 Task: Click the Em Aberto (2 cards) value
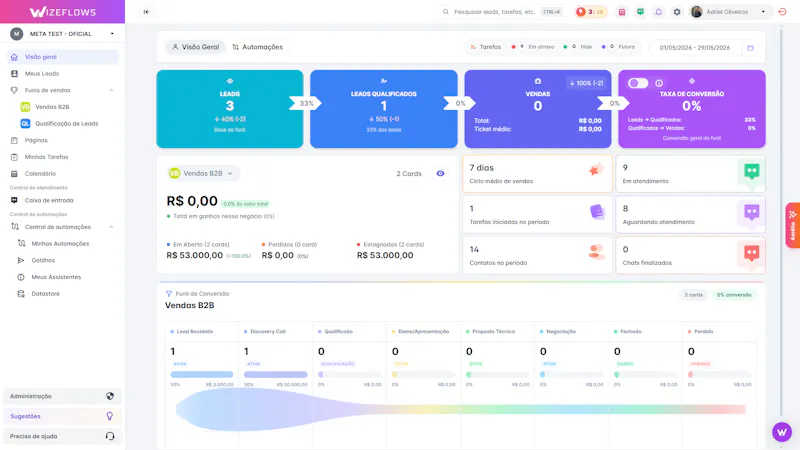[x=195, y=255]
